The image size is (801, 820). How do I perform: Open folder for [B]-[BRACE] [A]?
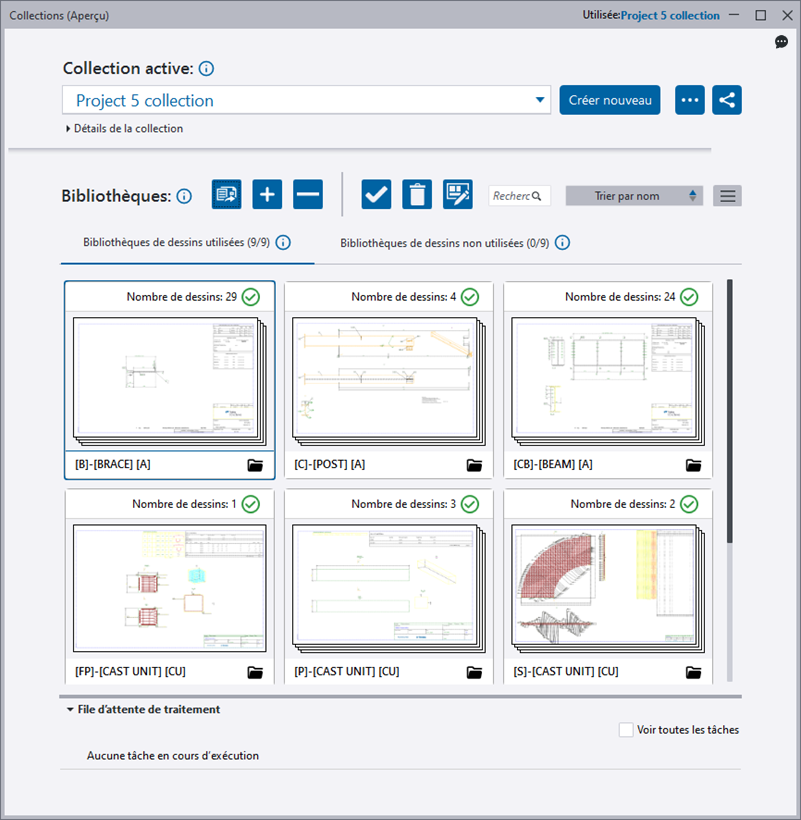coord(255,465)
